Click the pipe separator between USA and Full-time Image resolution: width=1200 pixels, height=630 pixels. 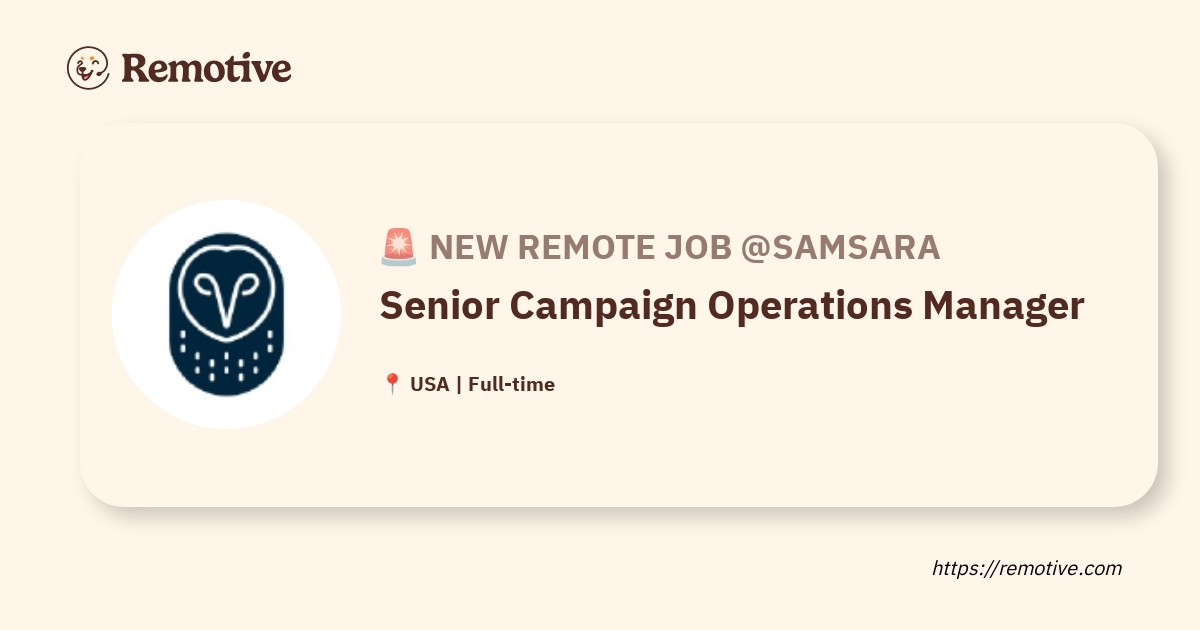pos(458,384)
